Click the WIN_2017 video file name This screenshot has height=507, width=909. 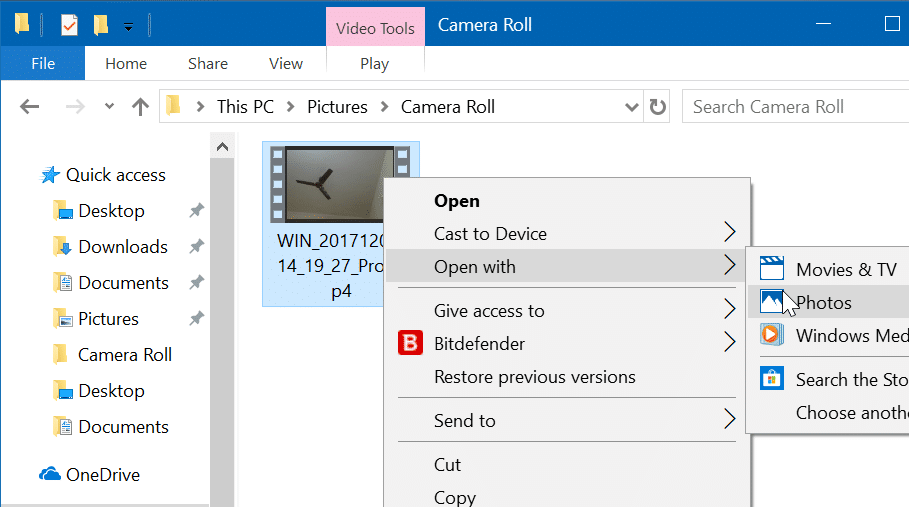coord(330,265)
